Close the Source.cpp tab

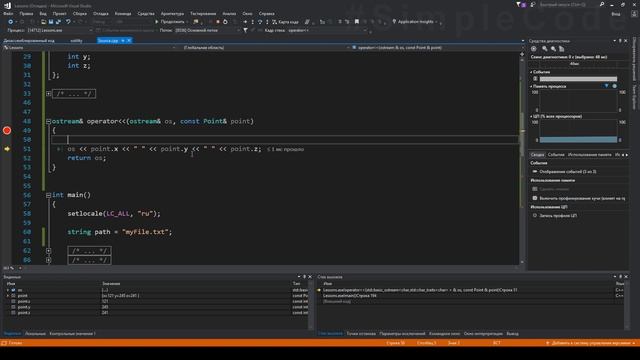pos(129,40)
